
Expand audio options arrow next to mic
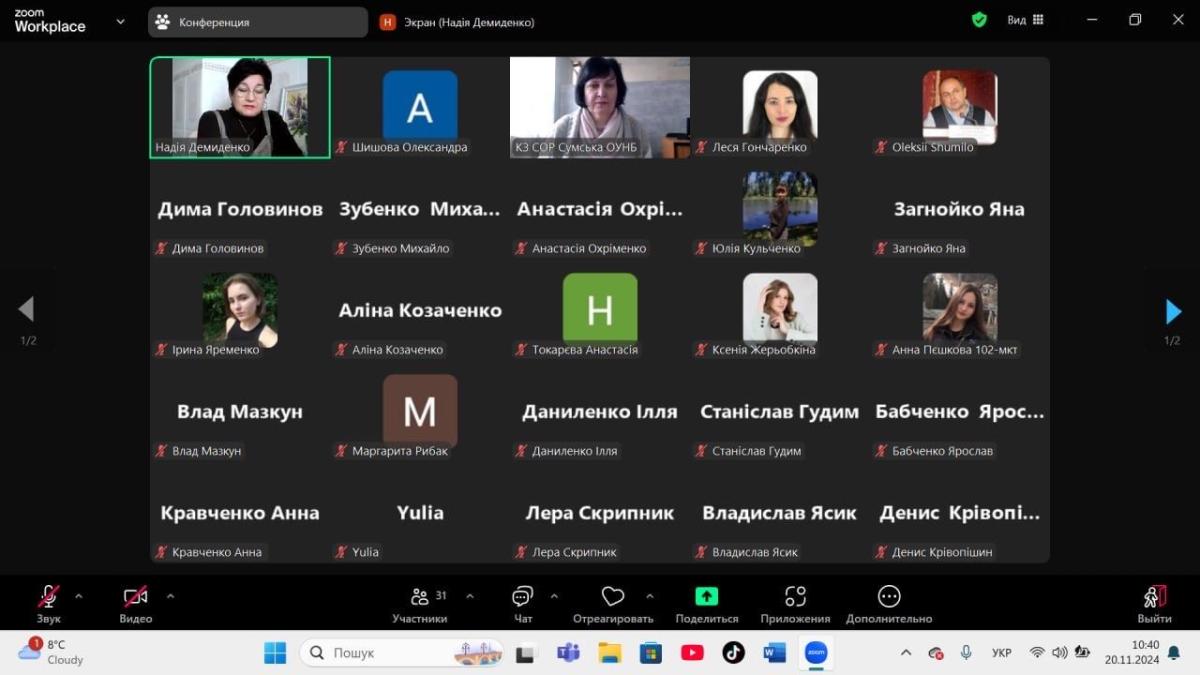tap(79, 597)
